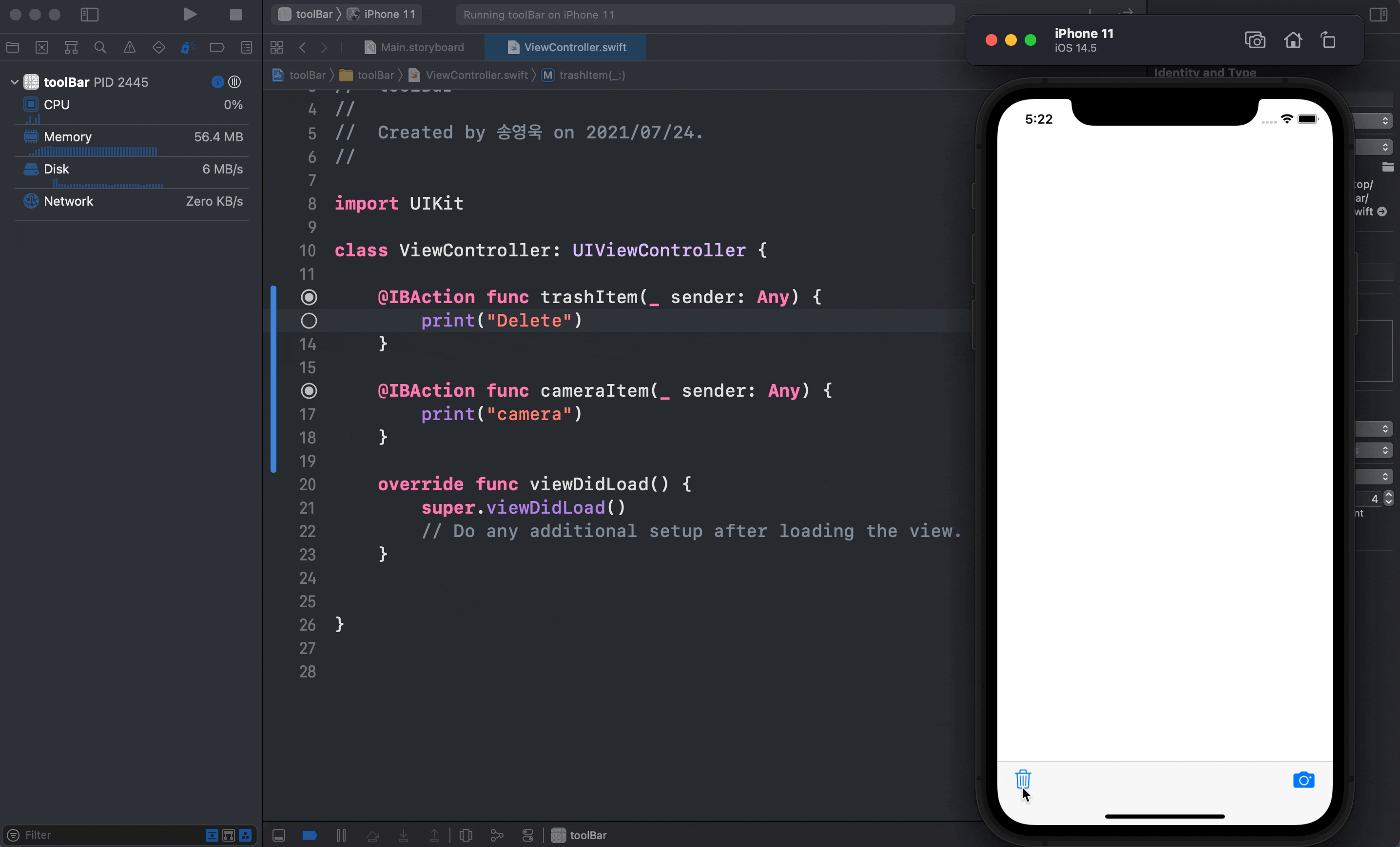Screen dimensions: 1400x847
Task: Open the trashItem(_:) jump bar menu
Action: [583, 75]
